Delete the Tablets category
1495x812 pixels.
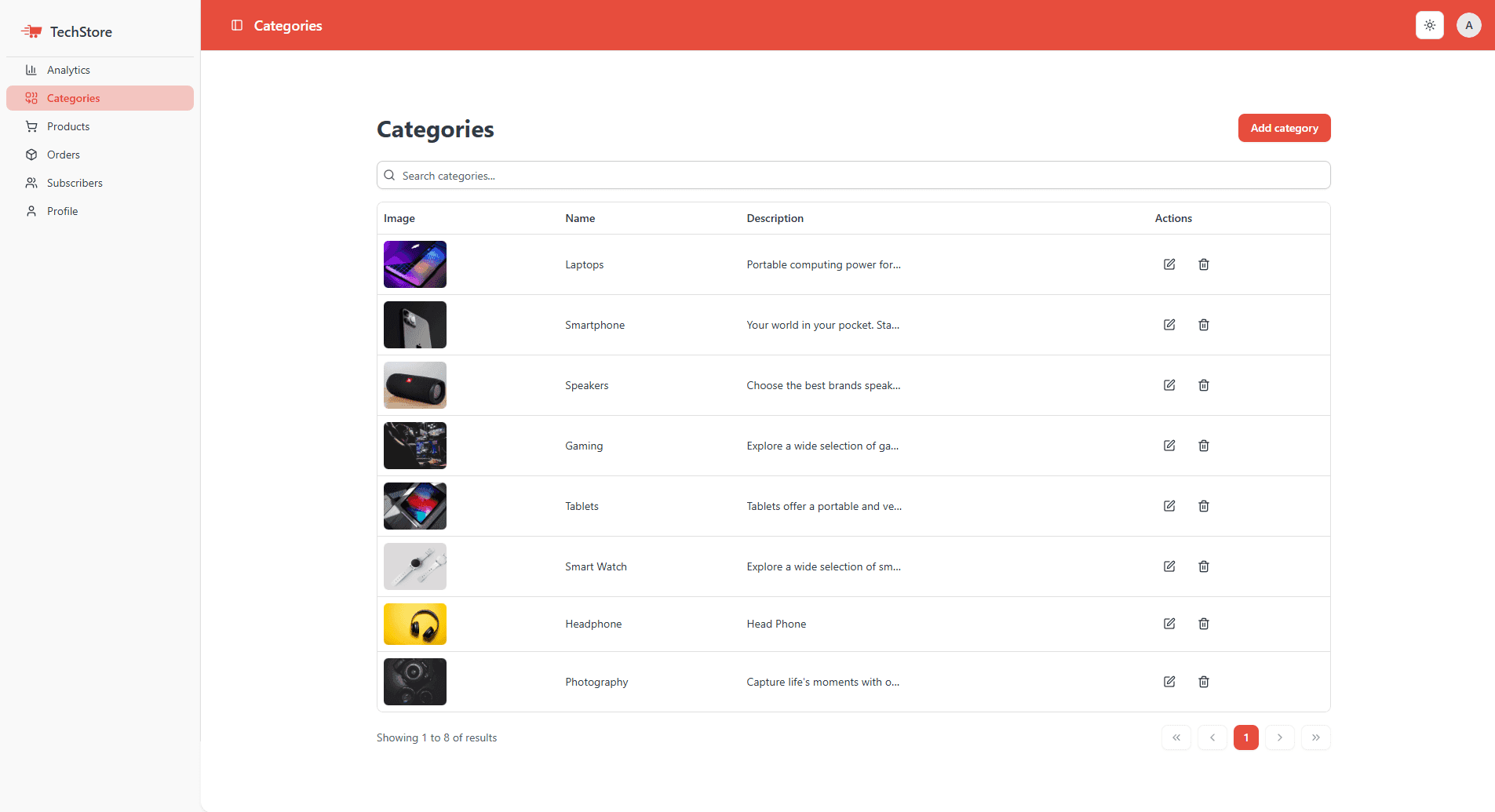(1204, 506)
